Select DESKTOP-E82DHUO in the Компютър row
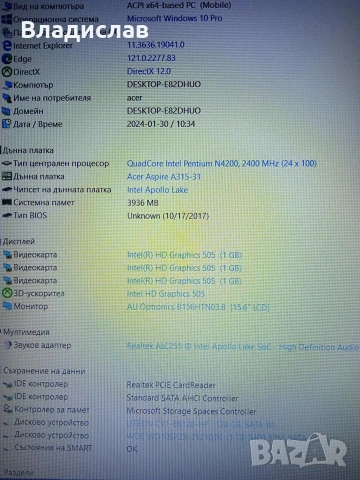Screen dimensions: 360x480 (164, 84)
